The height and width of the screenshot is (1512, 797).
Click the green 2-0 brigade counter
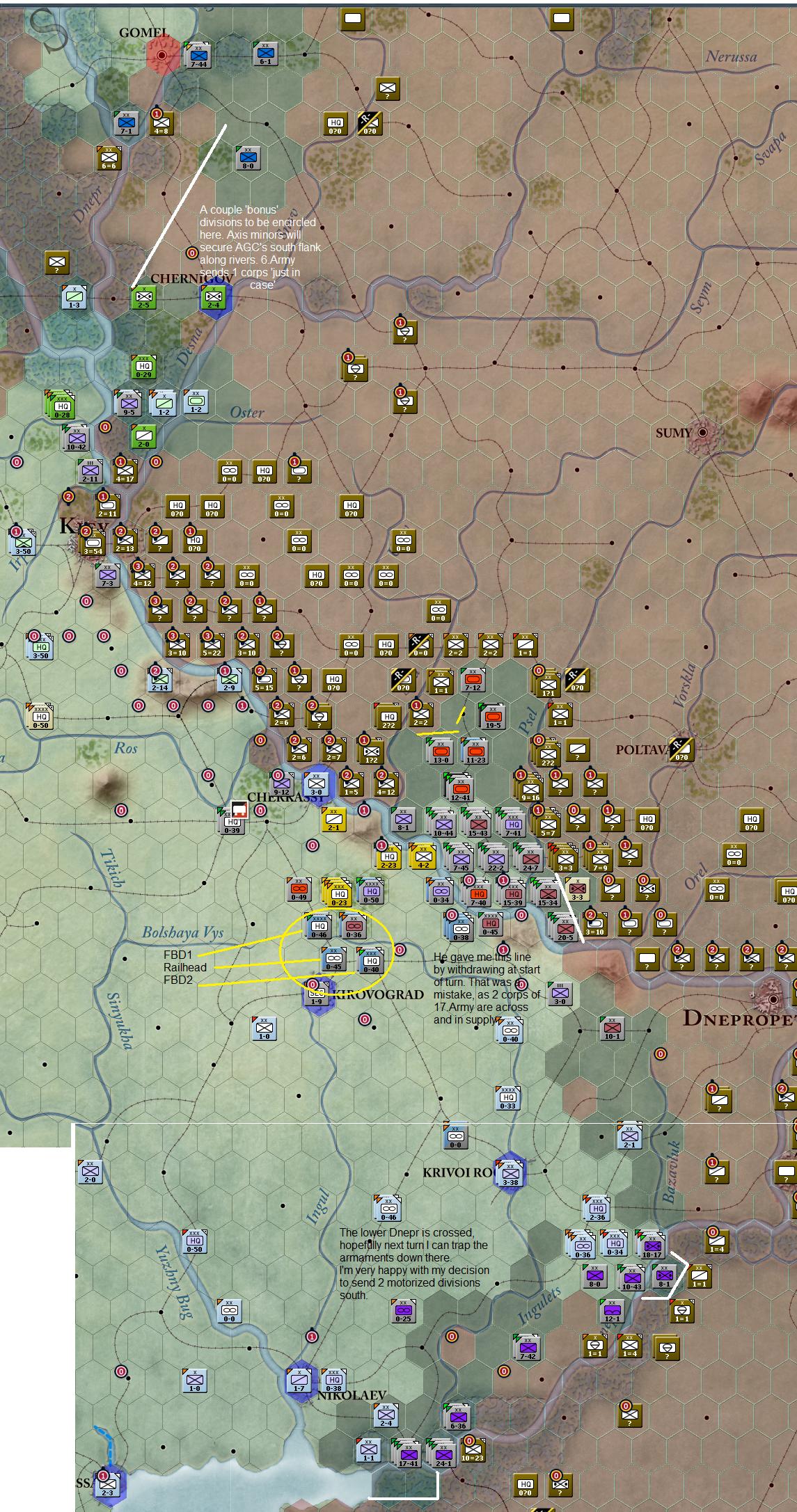pyautogui.click(x=143, y=436)
